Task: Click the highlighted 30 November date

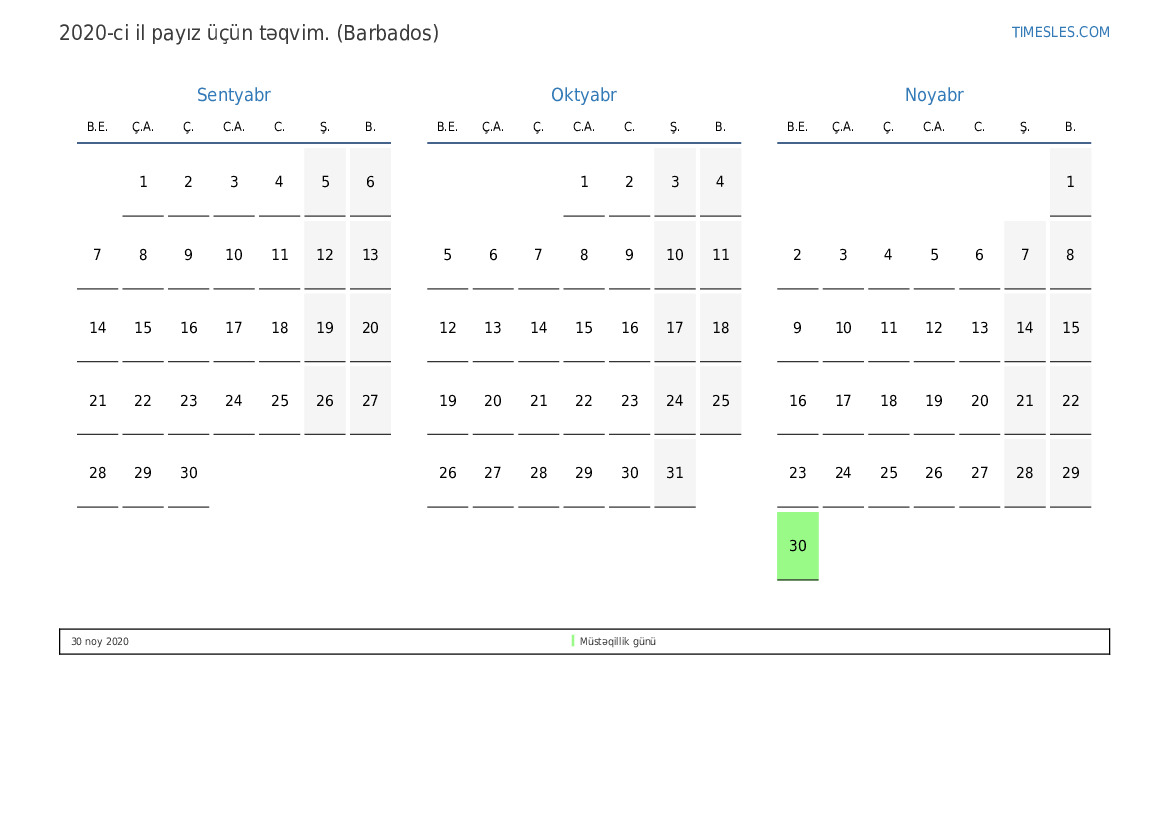Action: click(797, 546)
